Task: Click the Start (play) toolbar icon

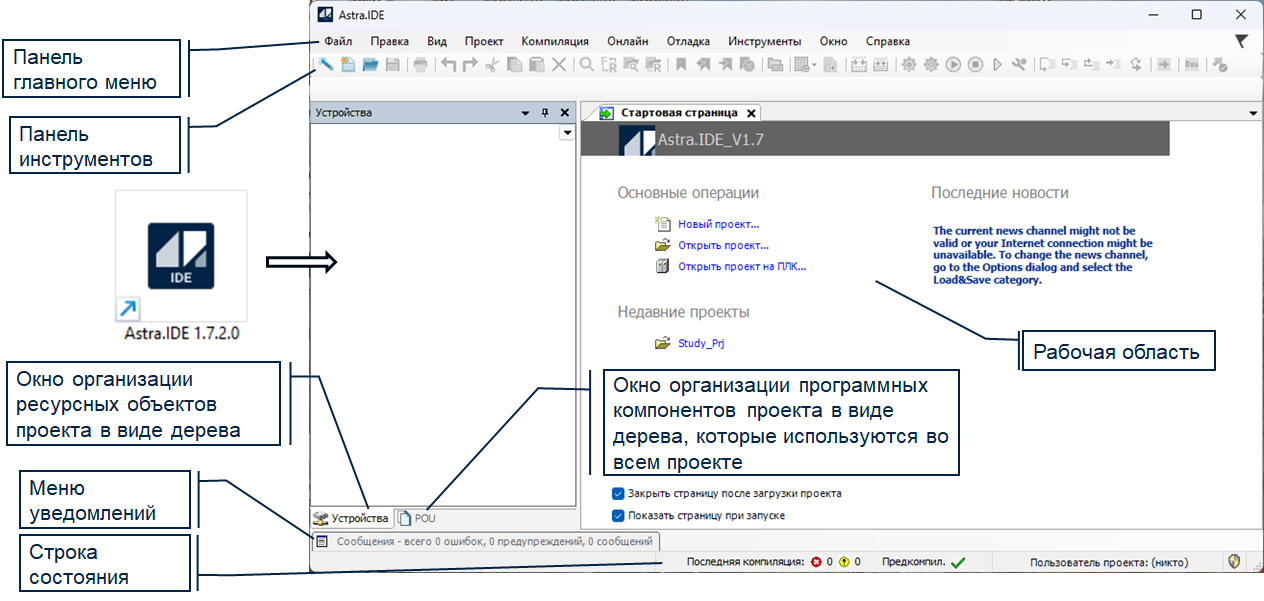Action: point(953,65)
